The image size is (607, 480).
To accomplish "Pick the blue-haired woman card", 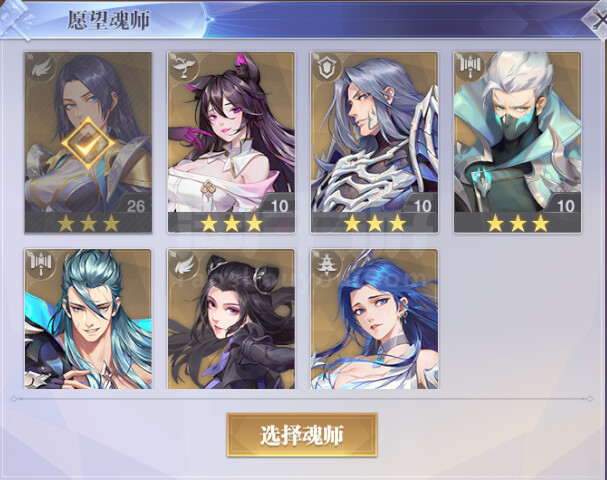I will [x=374, y=319].
